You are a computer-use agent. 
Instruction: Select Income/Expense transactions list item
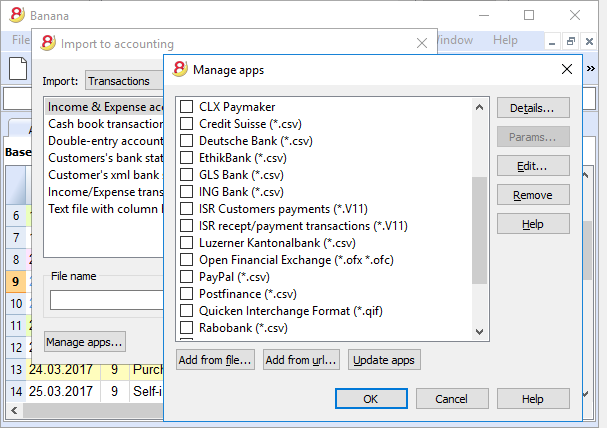[x=105, y=192]
